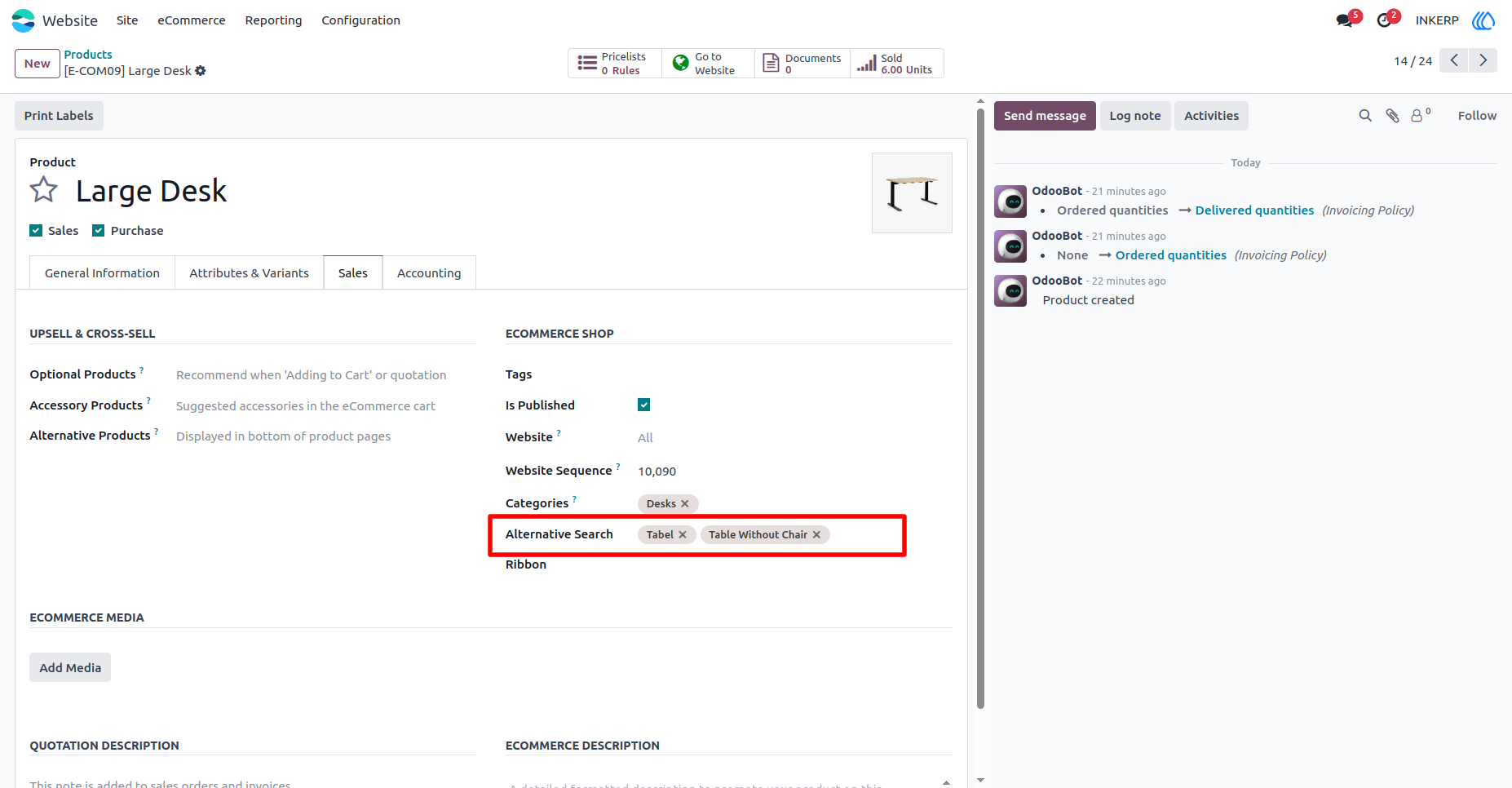The height and width of the screenshot is (788, 1512).
Task: Go to the previous product record arrow
Action: pos(1453,60)
